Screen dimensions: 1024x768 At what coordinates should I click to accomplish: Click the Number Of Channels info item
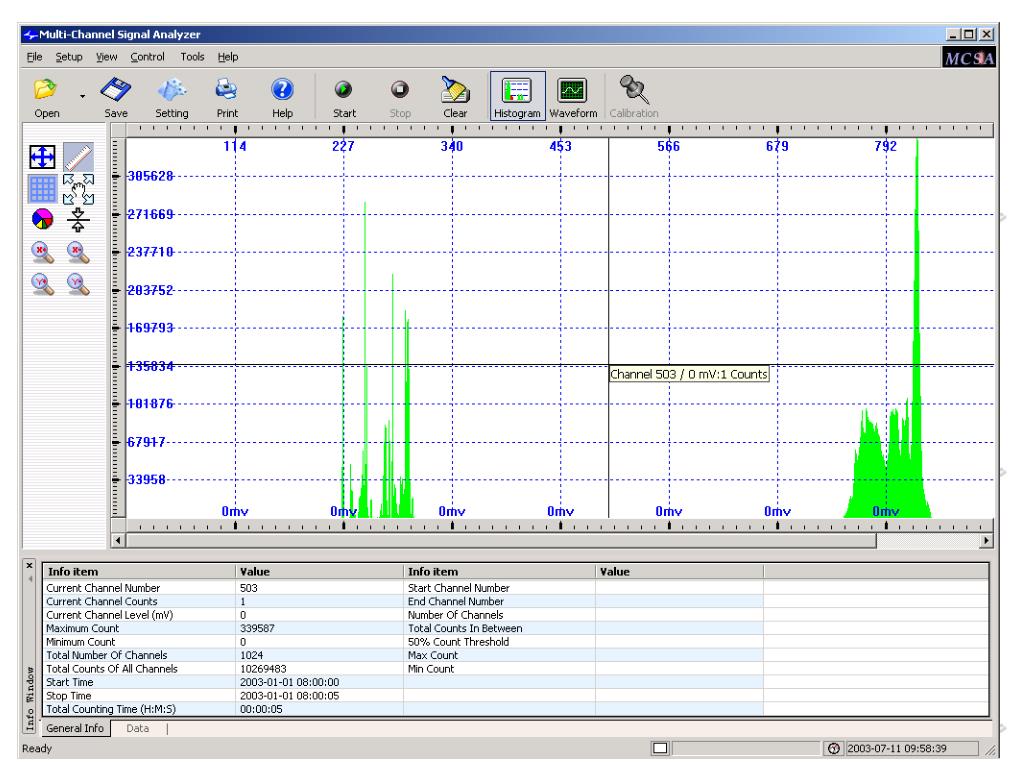[x=456, y=615]
